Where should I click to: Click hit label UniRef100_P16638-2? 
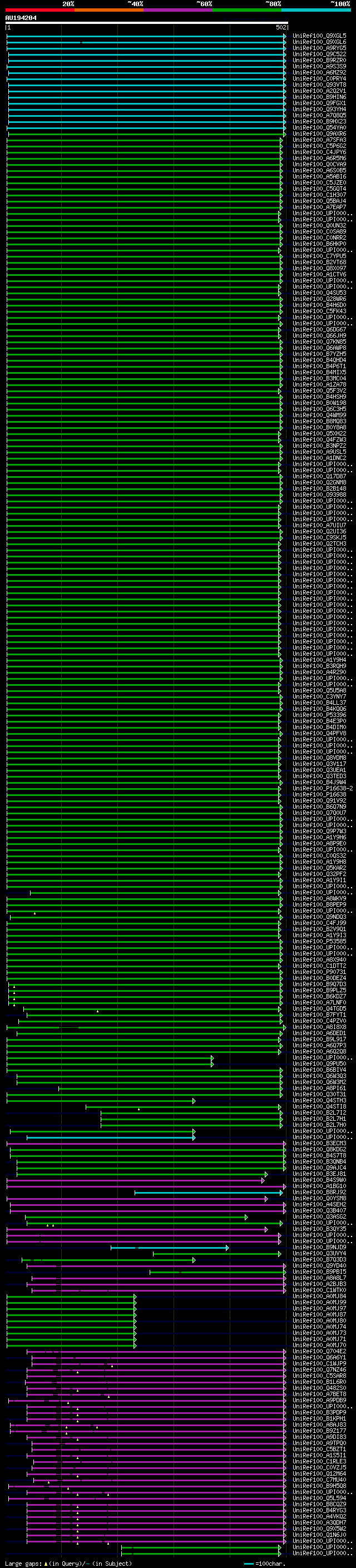[323, 788]
